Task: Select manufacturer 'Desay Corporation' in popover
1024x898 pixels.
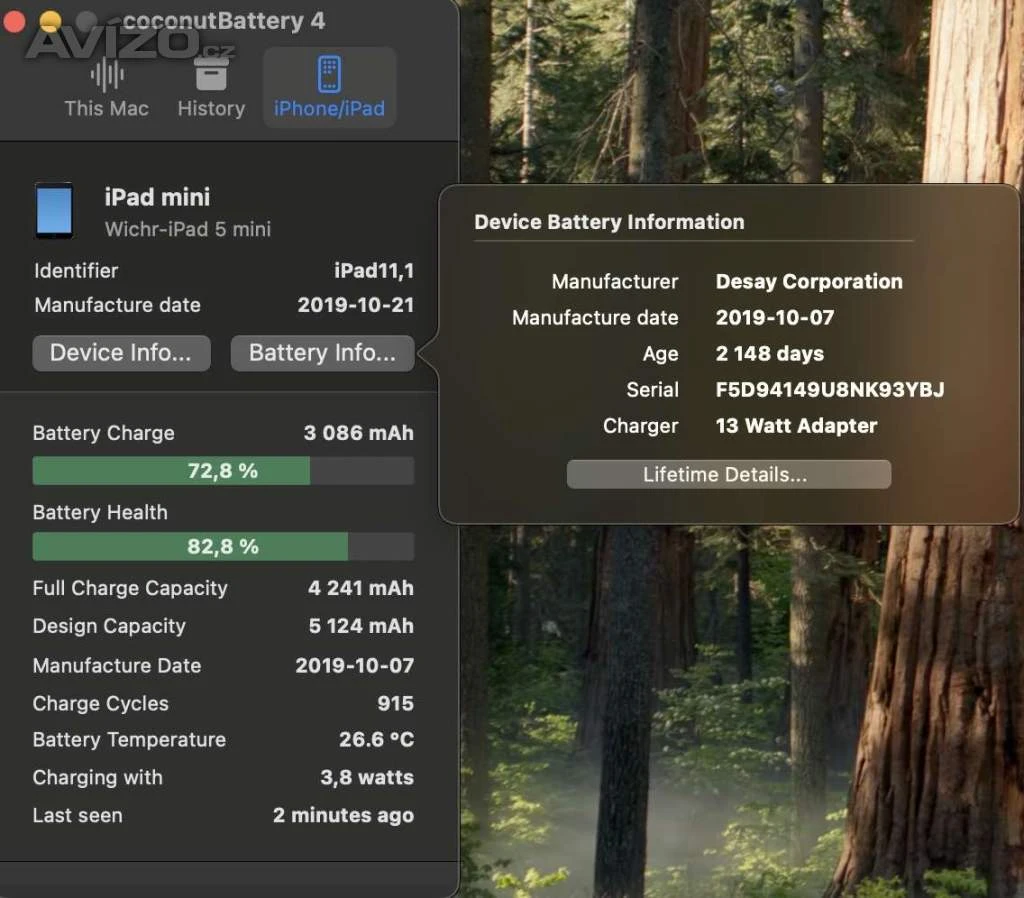Action: 809,281
